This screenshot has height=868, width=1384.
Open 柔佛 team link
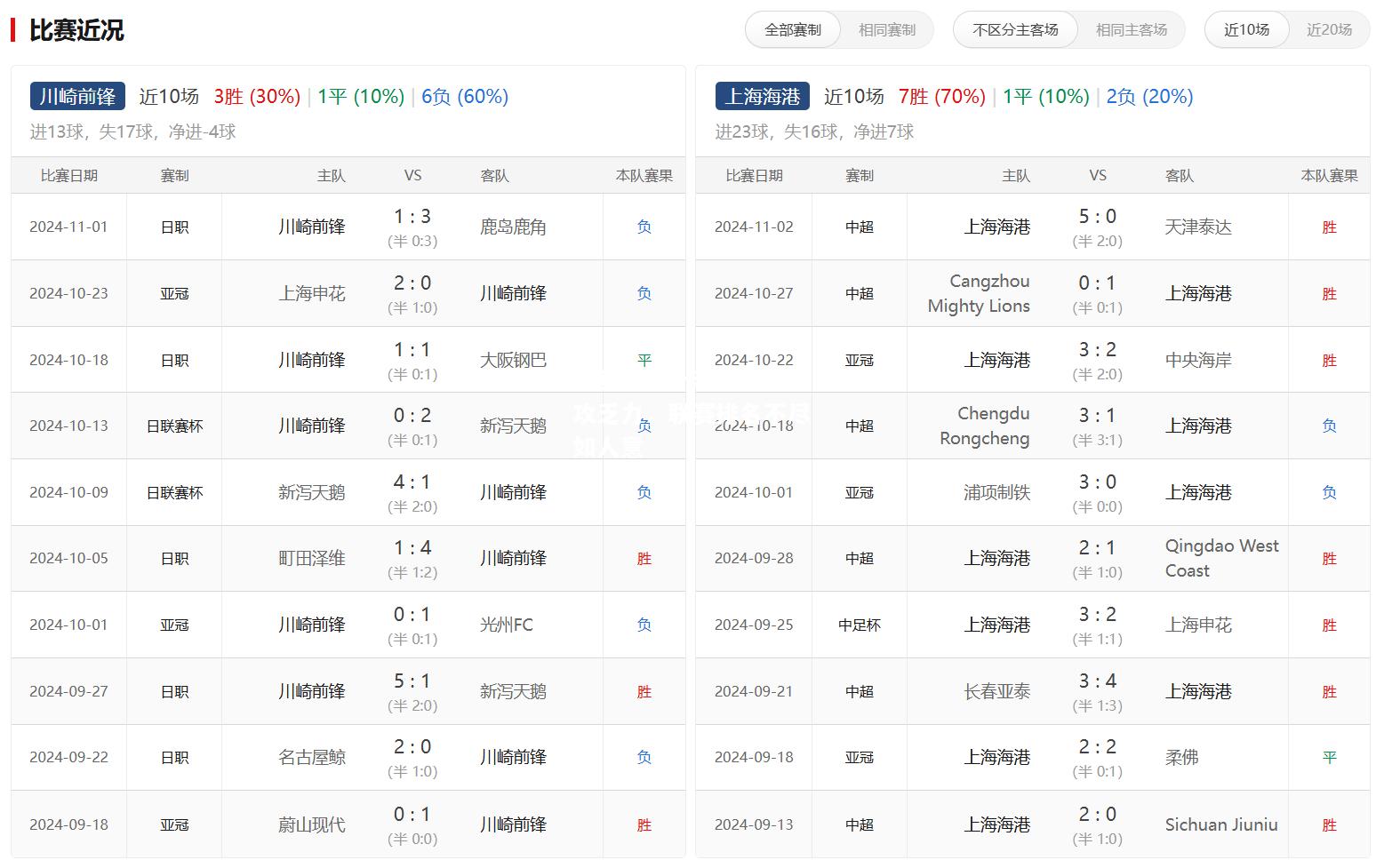[1181, 757]
